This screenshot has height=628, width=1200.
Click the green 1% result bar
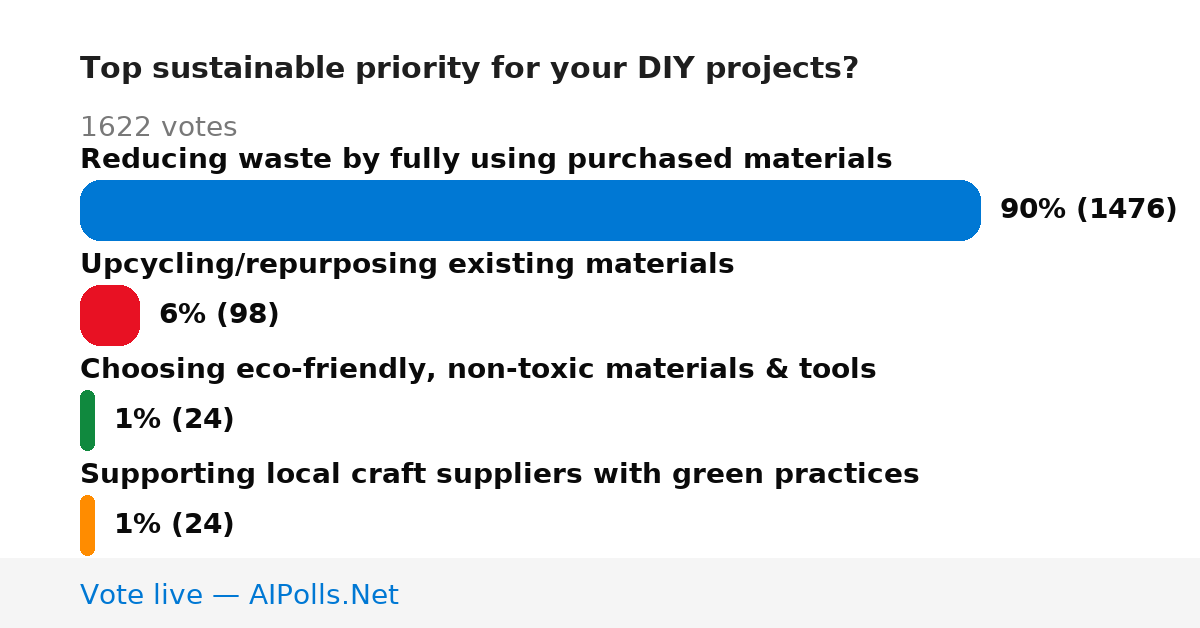(x=87, y=420)
